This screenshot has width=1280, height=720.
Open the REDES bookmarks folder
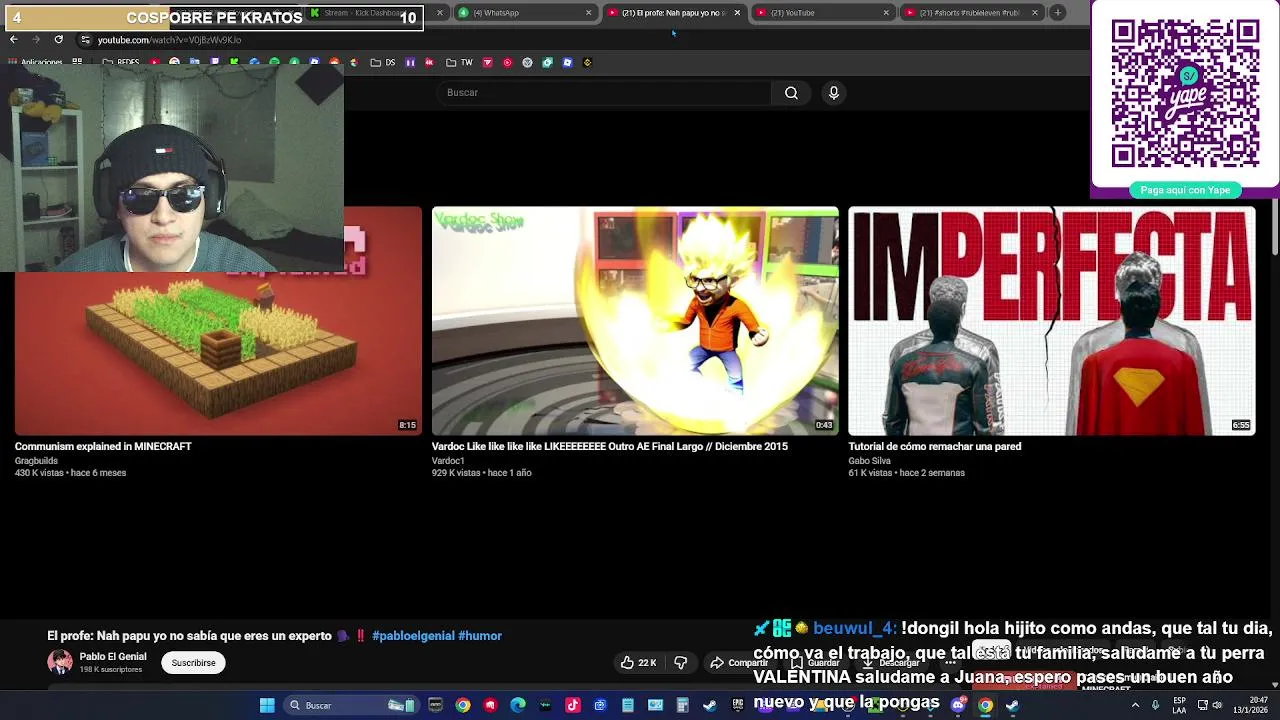click(121, 62)
